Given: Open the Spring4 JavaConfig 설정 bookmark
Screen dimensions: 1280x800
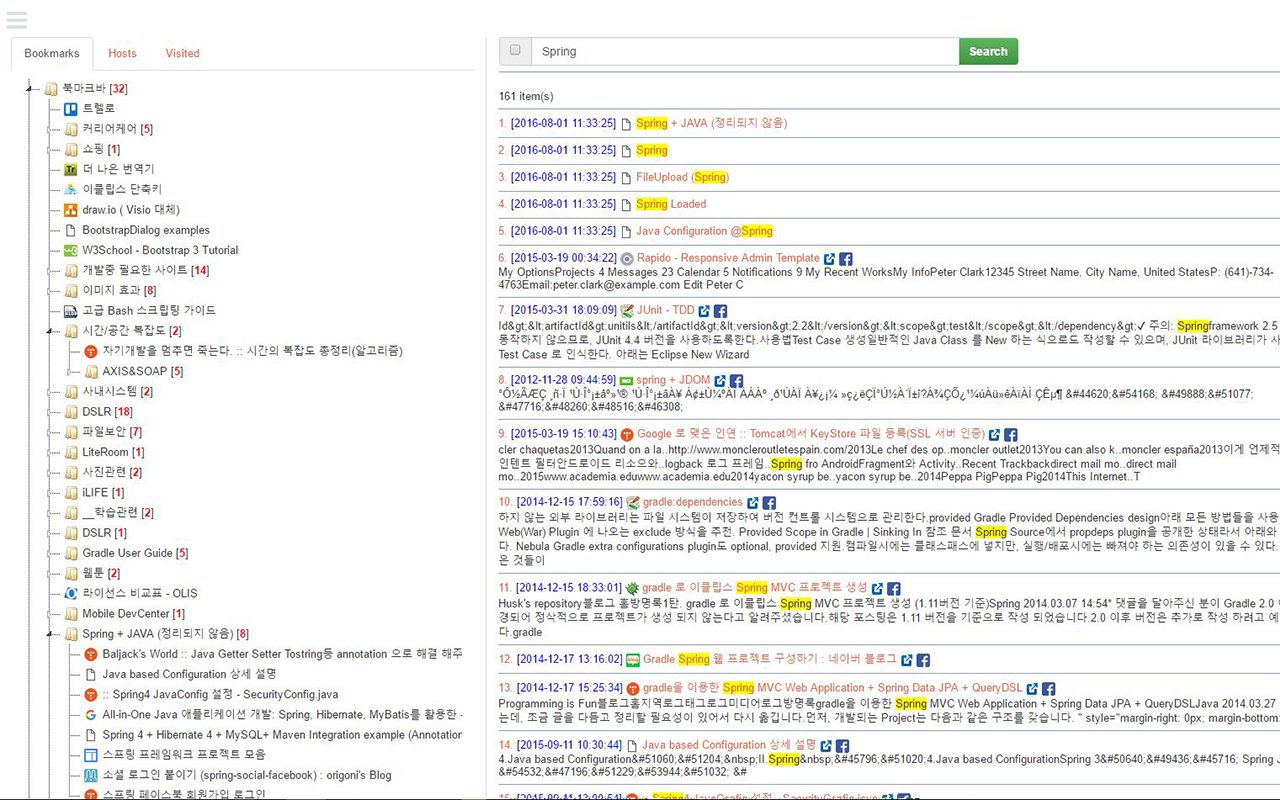Looking at the screenshot, I should click(x=220, y=694).
